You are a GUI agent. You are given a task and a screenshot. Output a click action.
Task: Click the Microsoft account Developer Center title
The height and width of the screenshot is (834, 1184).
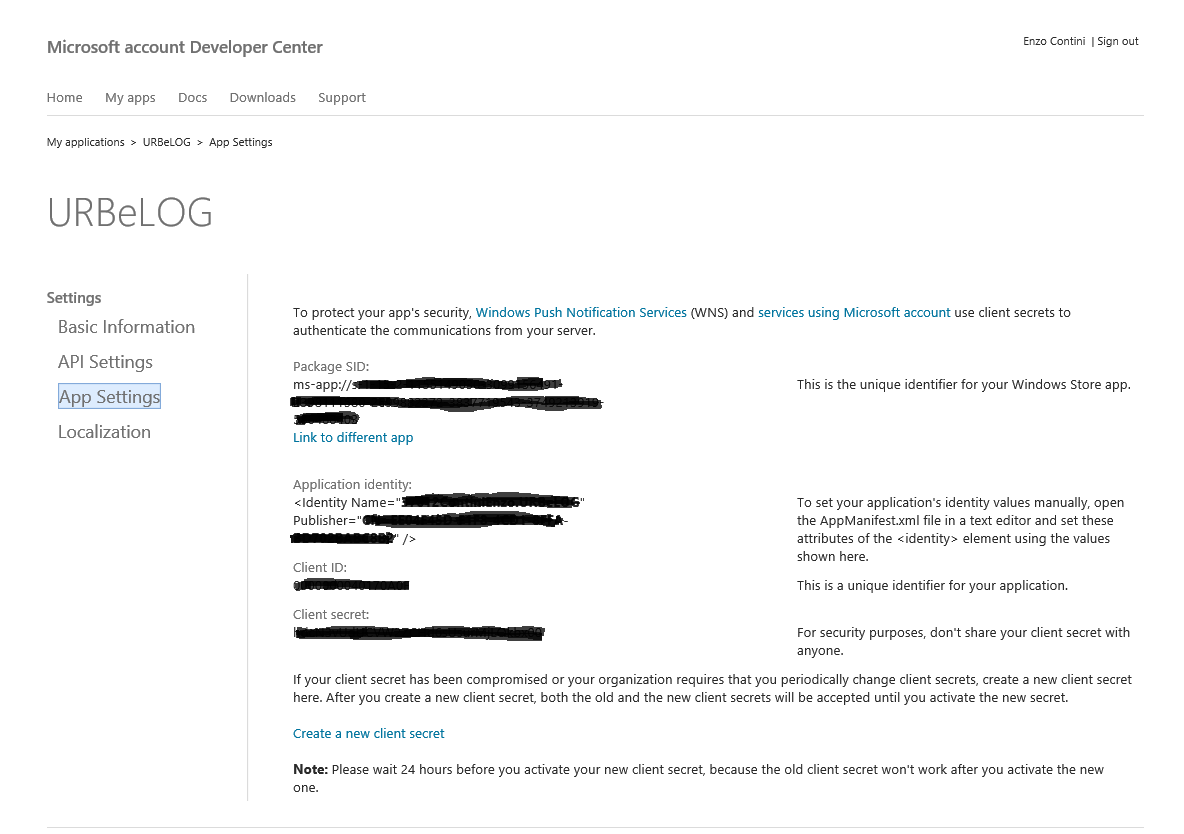pos(185,47)
